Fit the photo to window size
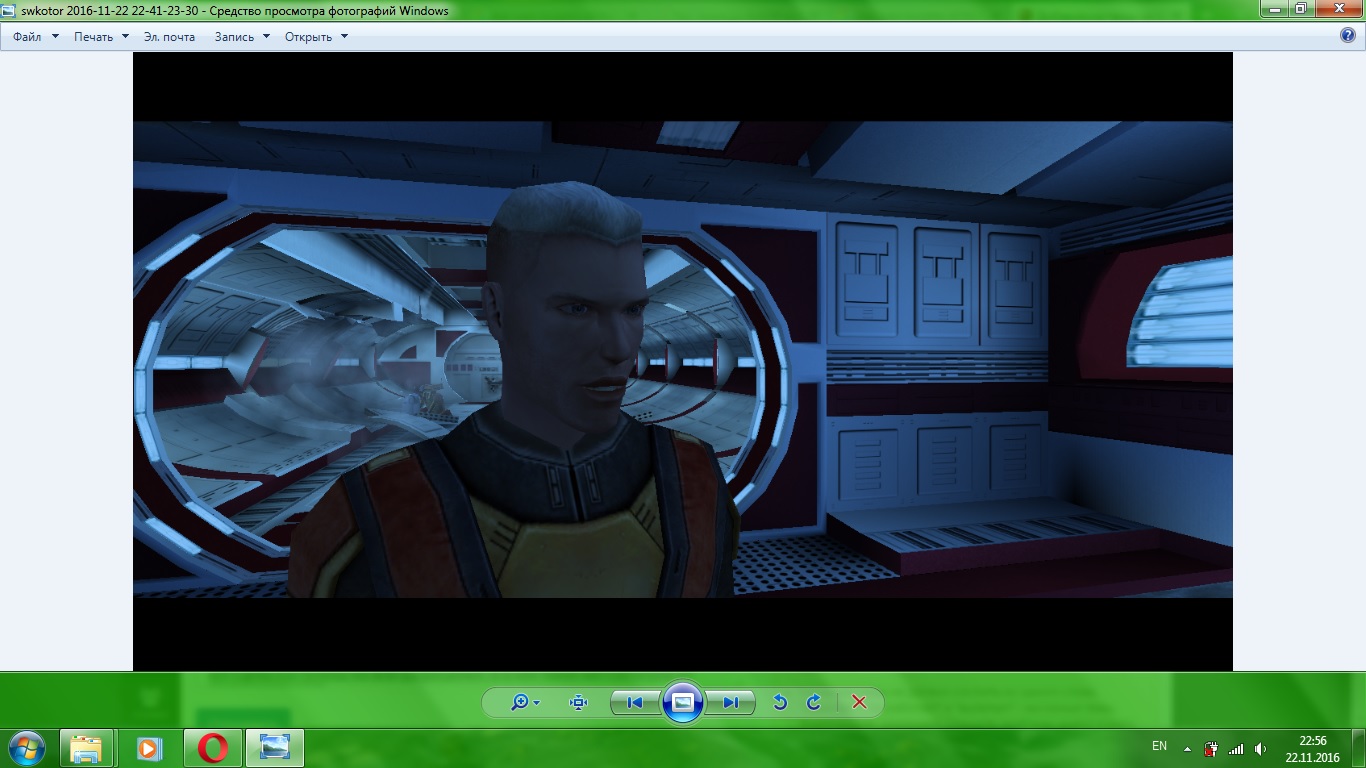This screenshot has height=768, width=1366. [x=577, y=703]
